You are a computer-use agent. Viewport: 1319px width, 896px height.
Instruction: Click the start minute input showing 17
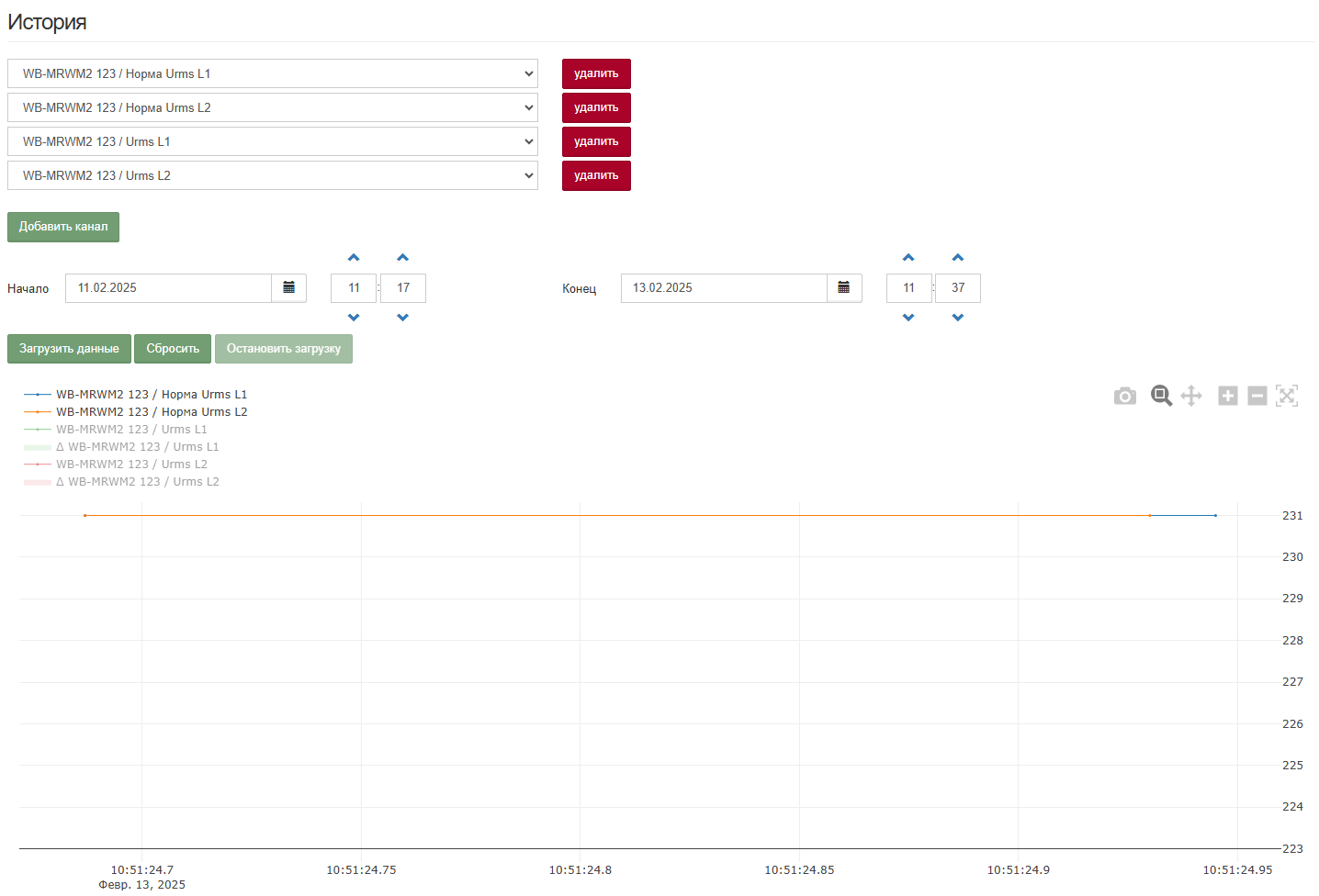(x=403, y=288)
